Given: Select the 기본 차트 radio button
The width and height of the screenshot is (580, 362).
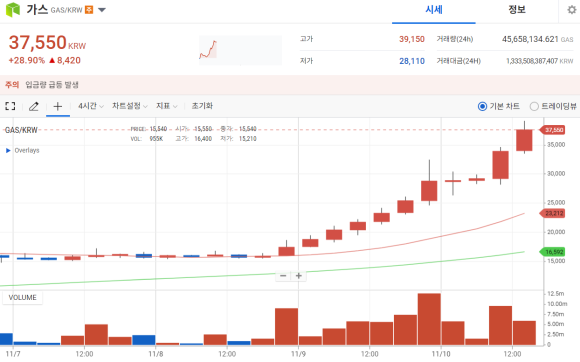Looking at the screenshot, I should point(482,106).
